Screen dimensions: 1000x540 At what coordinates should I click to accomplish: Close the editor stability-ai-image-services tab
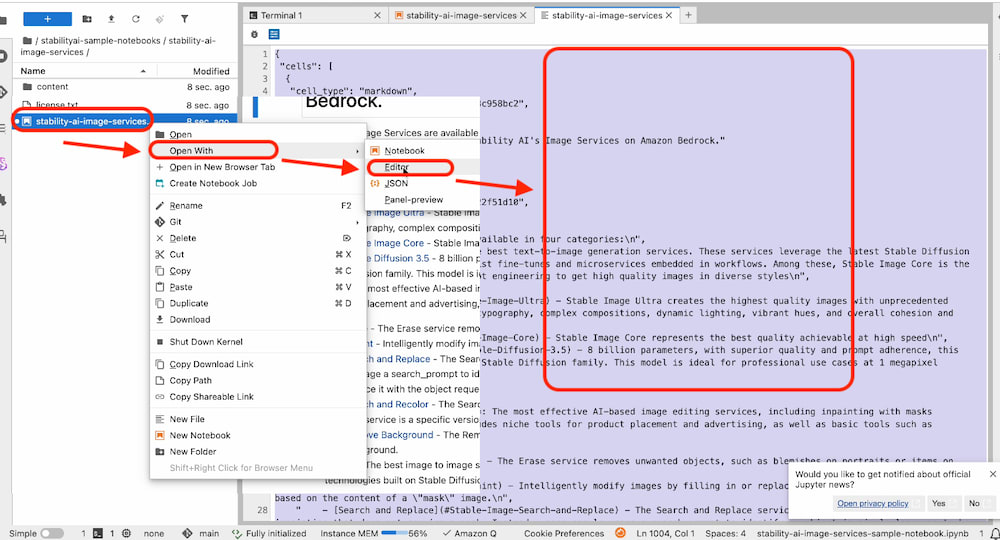click(668, 15)
